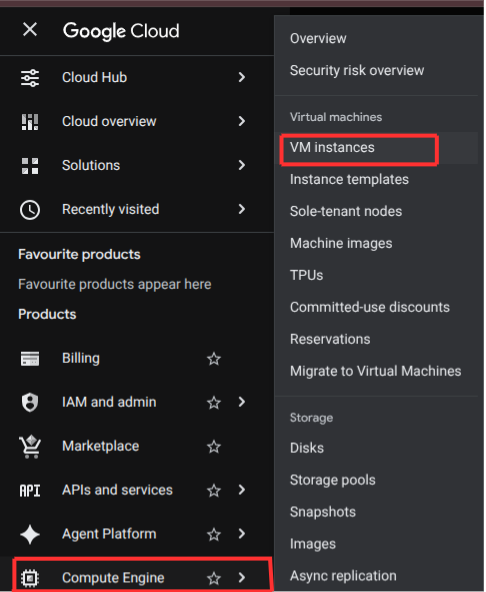This screenshot has height=592, width=486.
Task: Open Overview in Compute Engine submenu
Action: coord(318,39)
